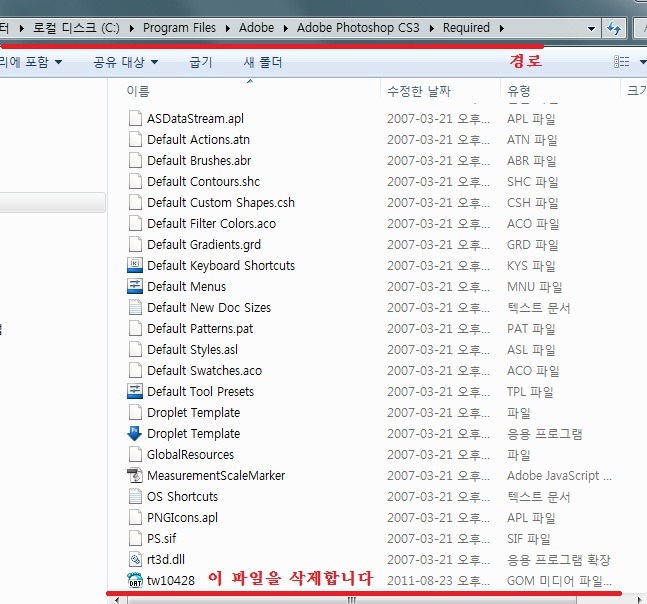Image resolution: width=647 pixels, height=604 pixels.
Task: Click the Default Contours.shc file icon
Action: coord(135,182)
